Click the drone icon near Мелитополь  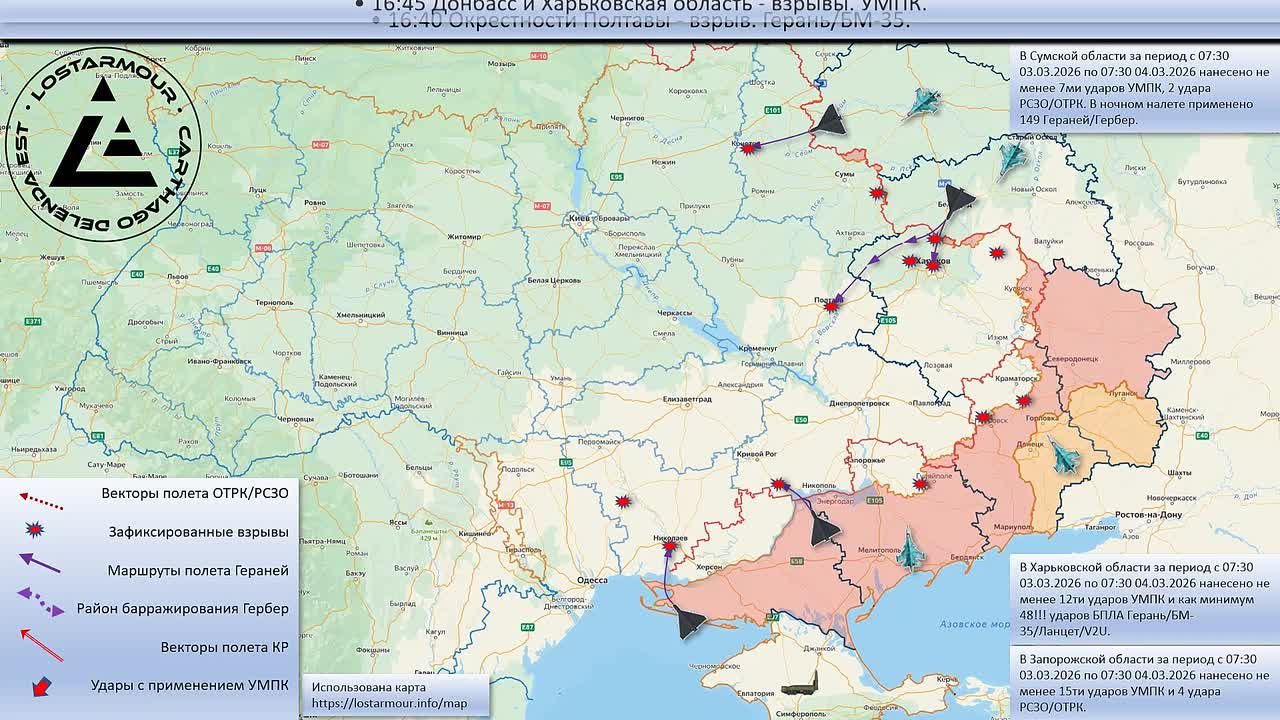tap(912, 550)
